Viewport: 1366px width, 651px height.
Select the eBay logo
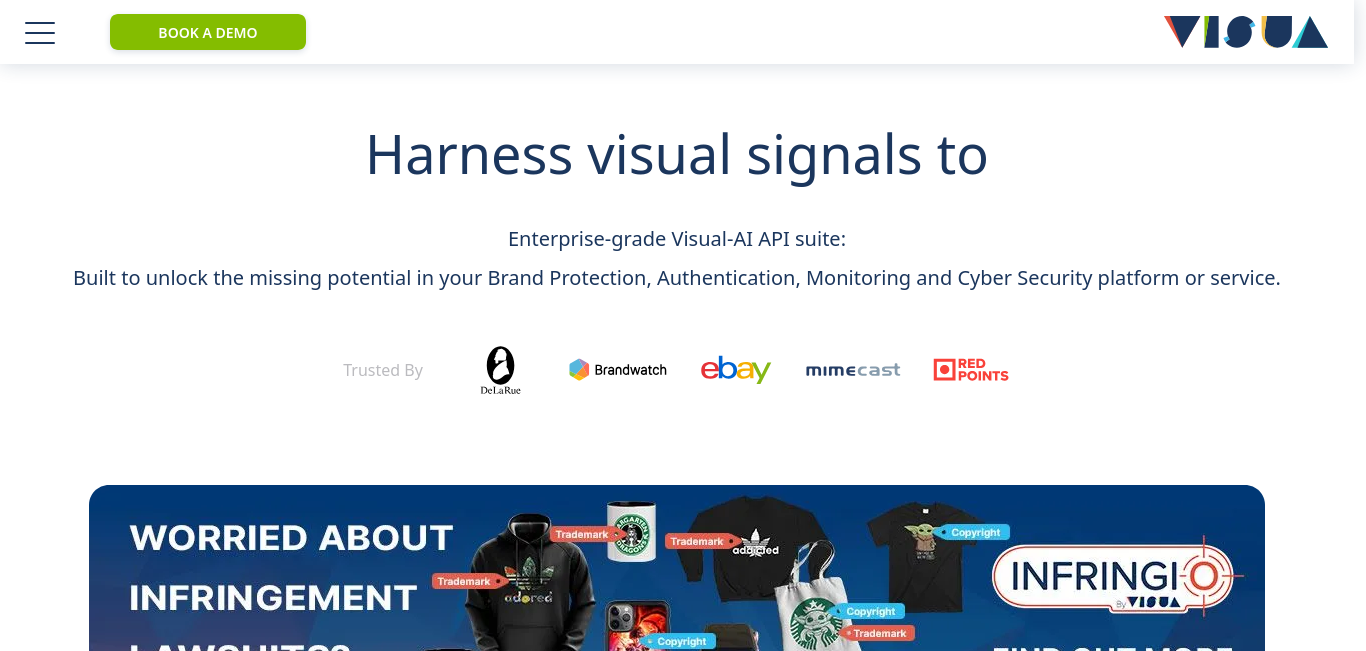pyautogui.click(x=736, y=369)
